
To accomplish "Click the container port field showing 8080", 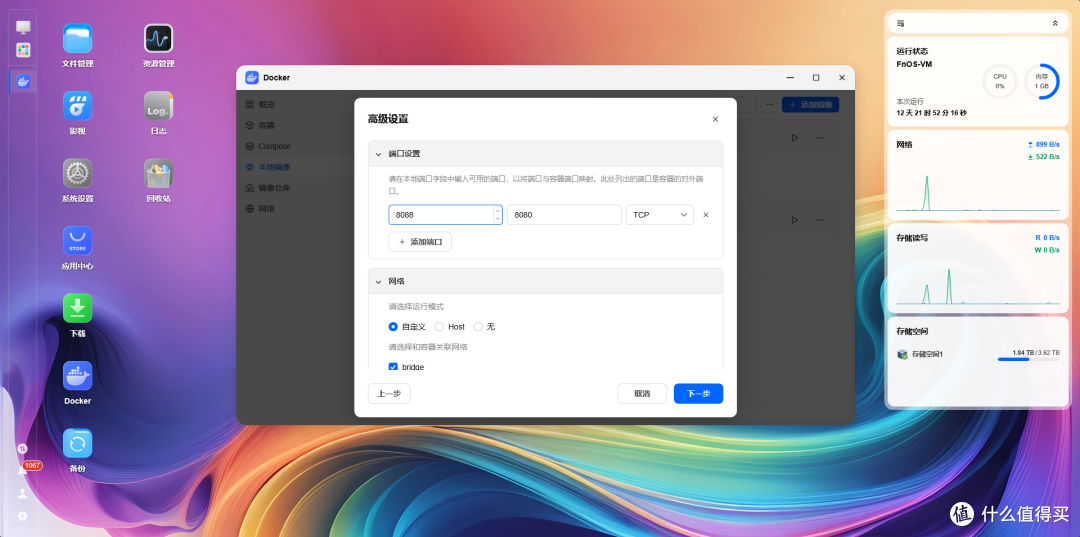I will [564, 215].
